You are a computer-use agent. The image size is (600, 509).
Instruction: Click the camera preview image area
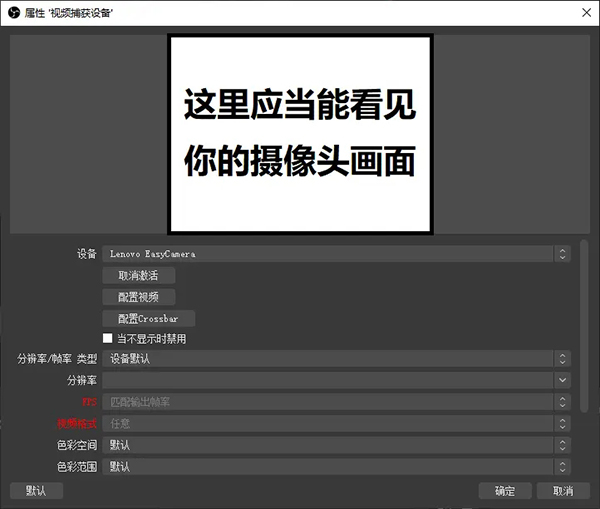click(300, 133)
